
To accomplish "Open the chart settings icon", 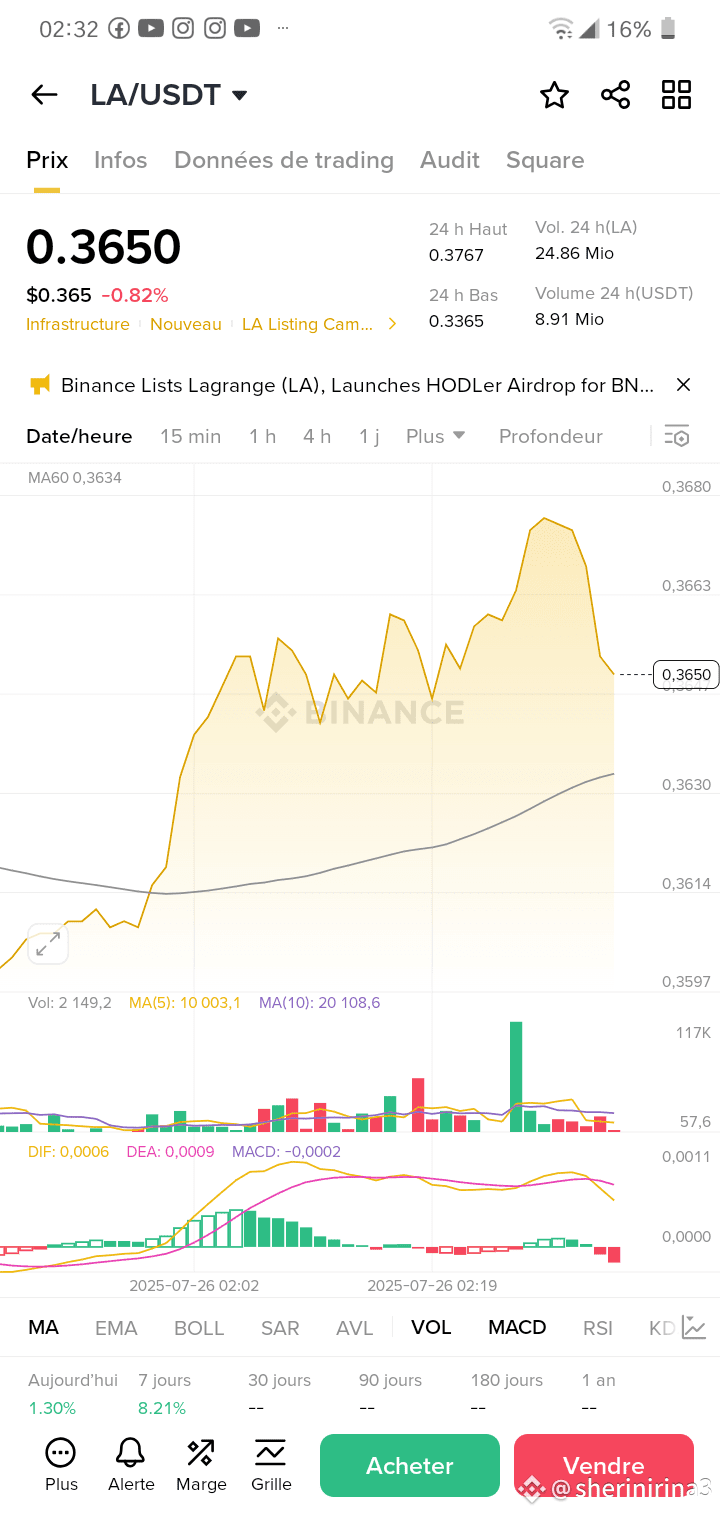I will [677, 436].
